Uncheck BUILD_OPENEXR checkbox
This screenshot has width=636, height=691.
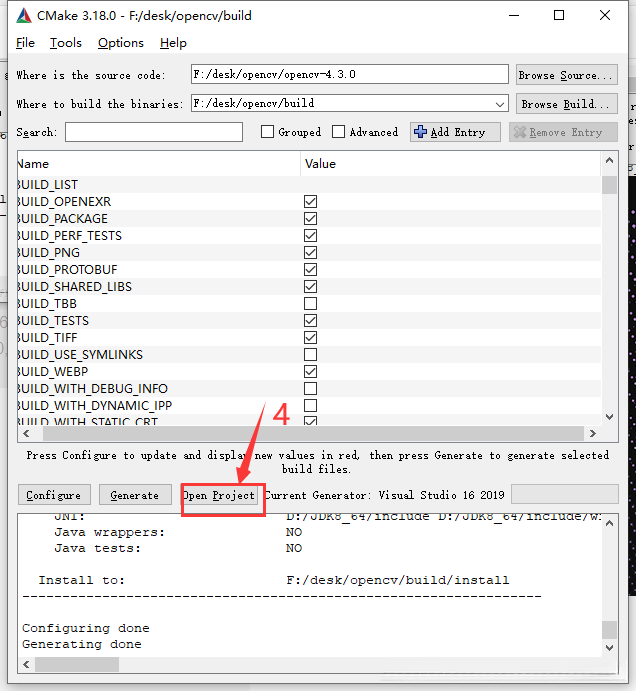(x=310, y=201)
